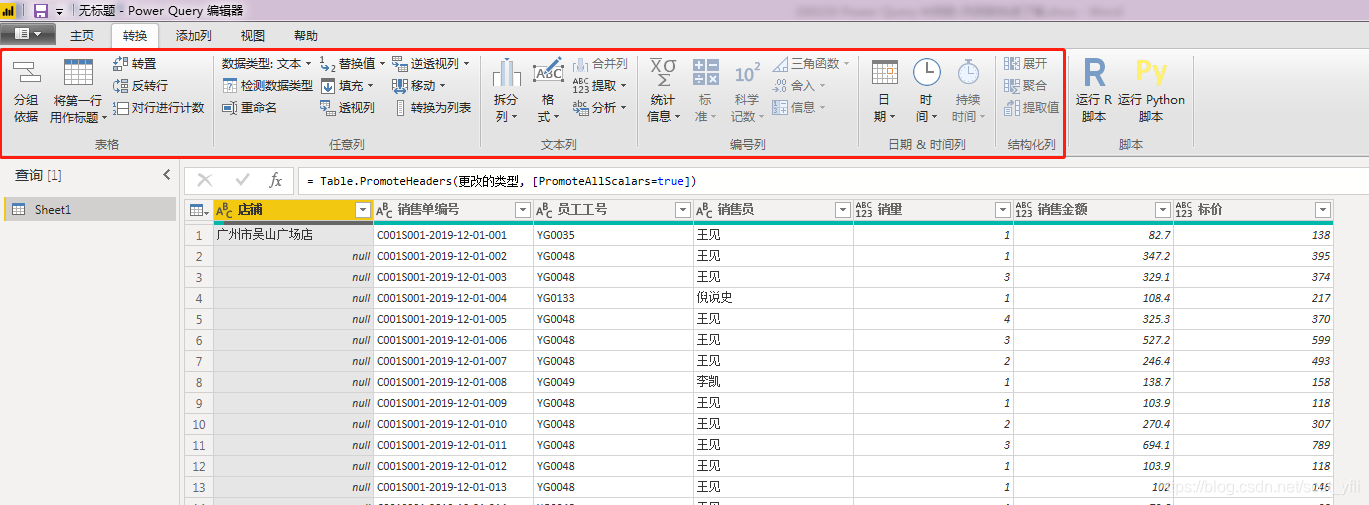1369x505 pixels.
Task: Click the 透视列 (Pivot Column) button
Action: (347, 108)
